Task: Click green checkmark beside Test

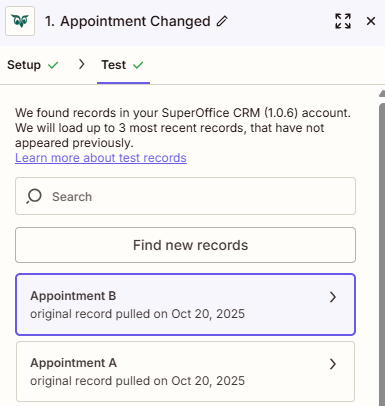Action: coord(138,65)
